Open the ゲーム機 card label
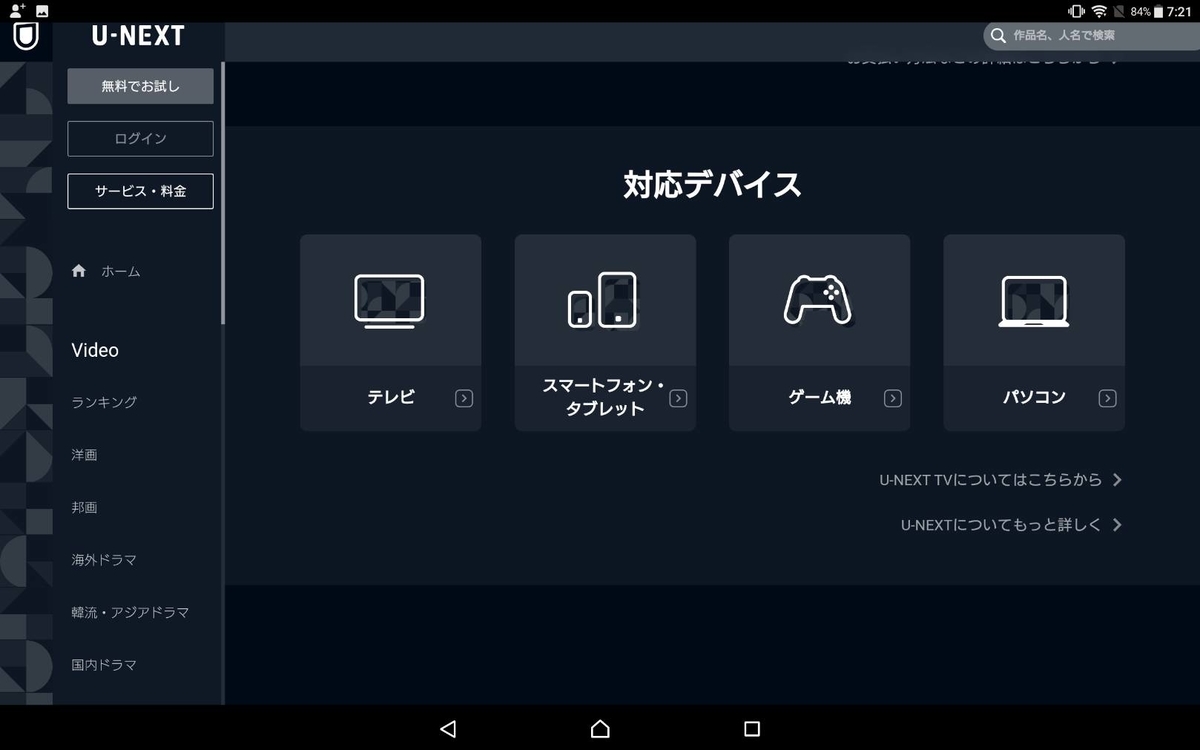This screenshot has width=1200, height=750. (820, 397)
